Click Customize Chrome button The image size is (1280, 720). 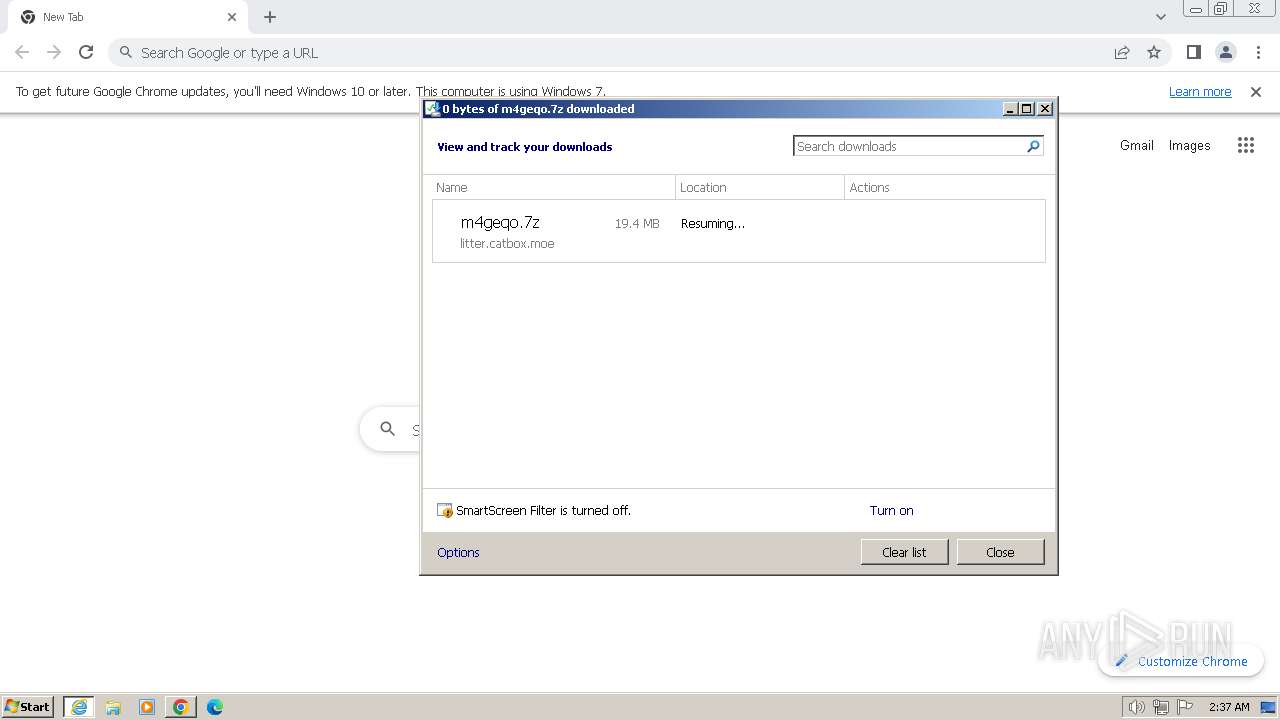[1181, 661]
